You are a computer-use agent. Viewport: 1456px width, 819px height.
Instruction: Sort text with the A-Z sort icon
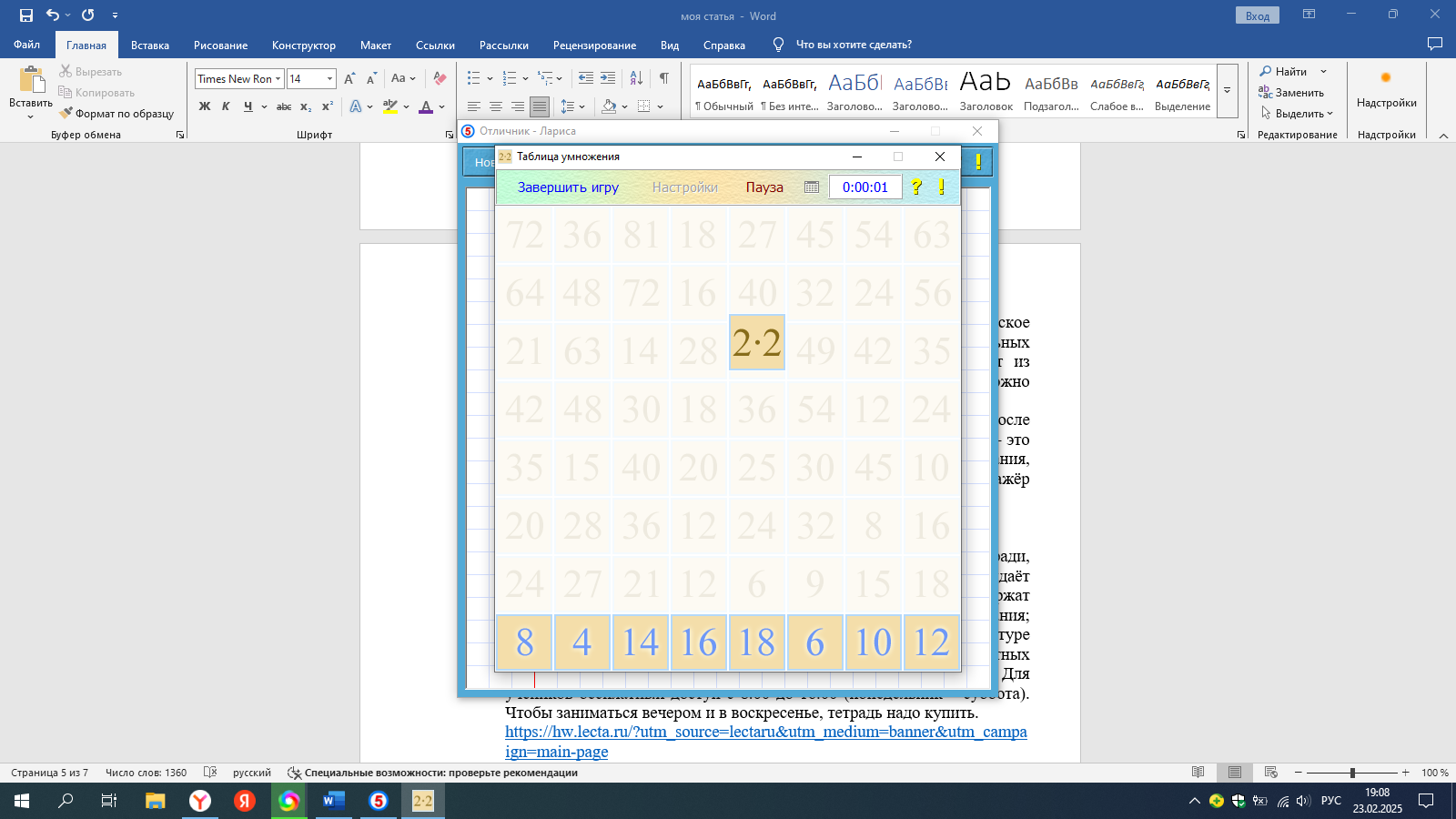[x=636, y=78]
